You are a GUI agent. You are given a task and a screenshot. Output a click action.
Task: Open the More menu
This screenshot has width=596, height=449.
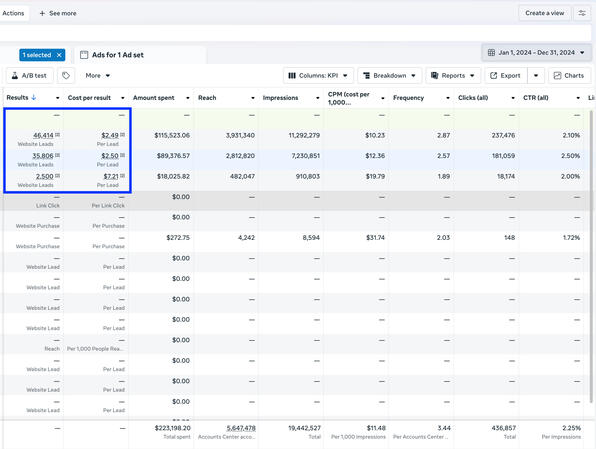pyautogui.click(x=97, y=76)
